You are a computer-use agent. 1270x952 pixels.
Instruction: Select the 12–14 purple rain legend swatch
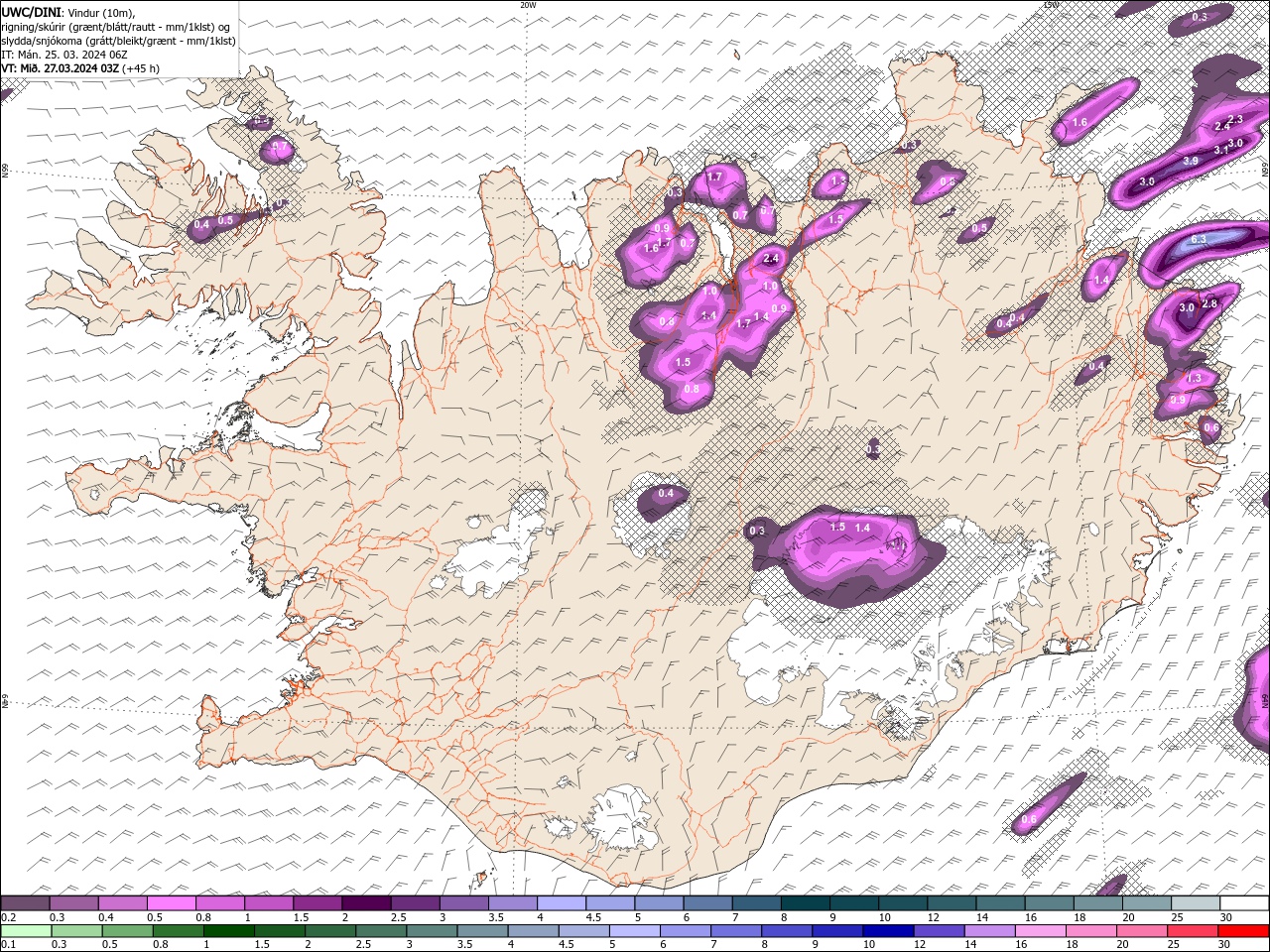(x=939, y=931)
